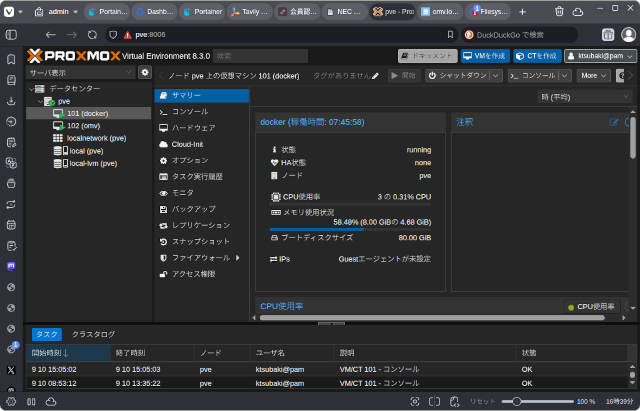The width and height of the screenshot is (640, 411).
Task: Capture the page with screenshot icon
Action: pos(415,402)
